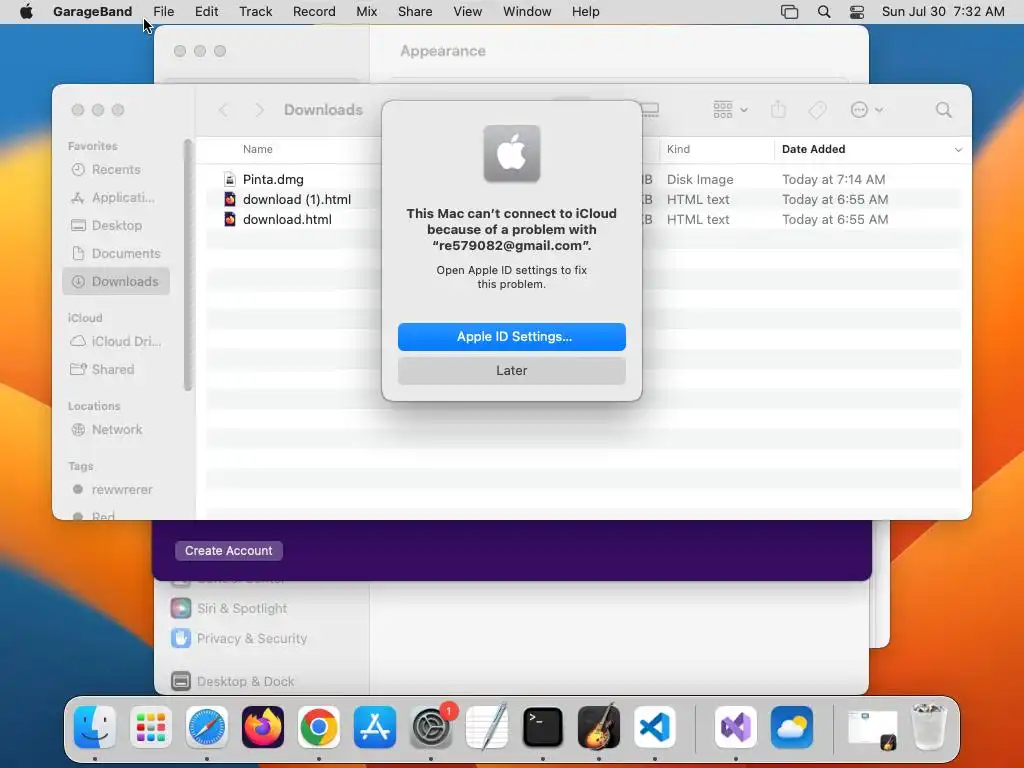Image resolution: width=1024 pixels, height=768 pixels.
Task: Open the GarageBand app menu
Action: [x=92, y=11]
